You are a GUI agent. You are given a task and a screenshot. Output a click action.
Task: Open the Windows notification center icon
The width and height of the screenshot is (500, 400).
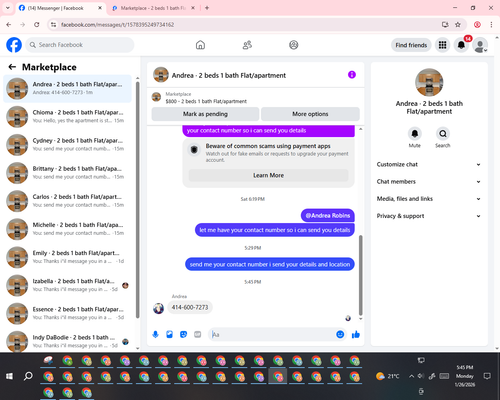tap(487, 376)
